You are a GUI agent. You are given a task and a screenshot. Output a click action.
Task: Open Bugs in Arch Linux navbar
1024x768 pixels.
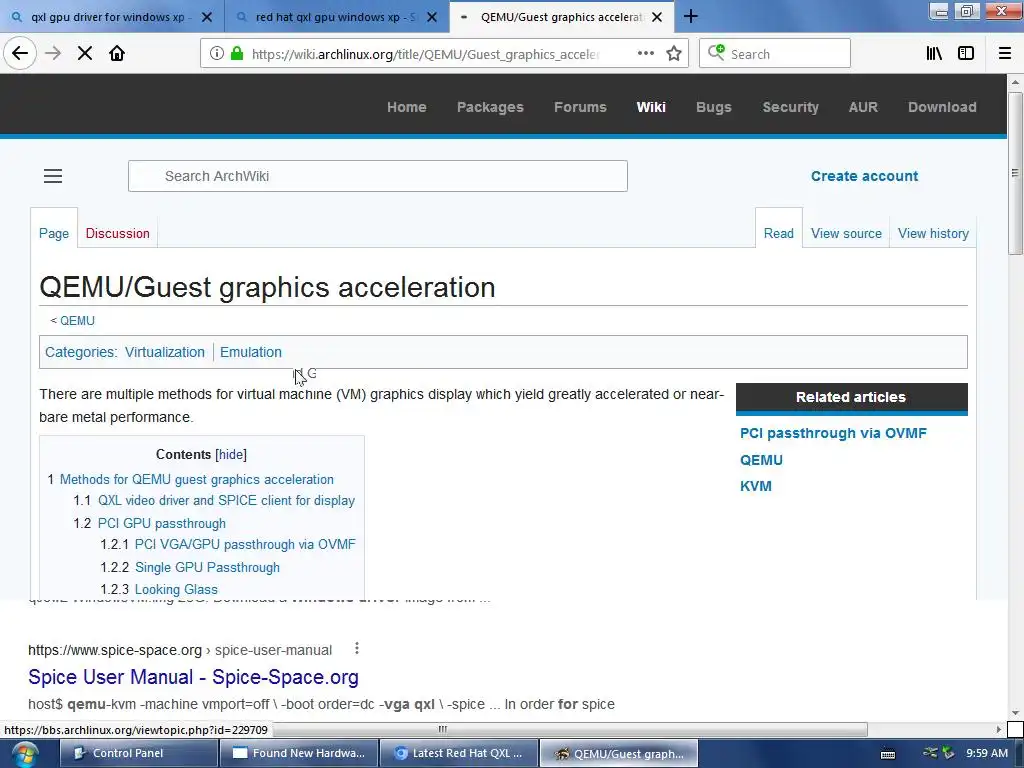pos(714,107)
